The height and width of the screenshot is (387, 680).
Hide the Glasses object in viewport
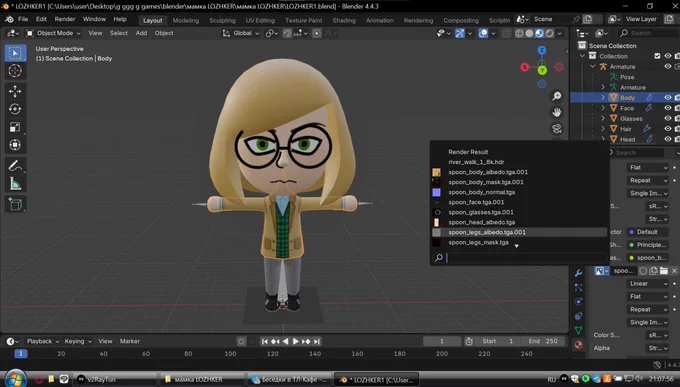point(668,118)
